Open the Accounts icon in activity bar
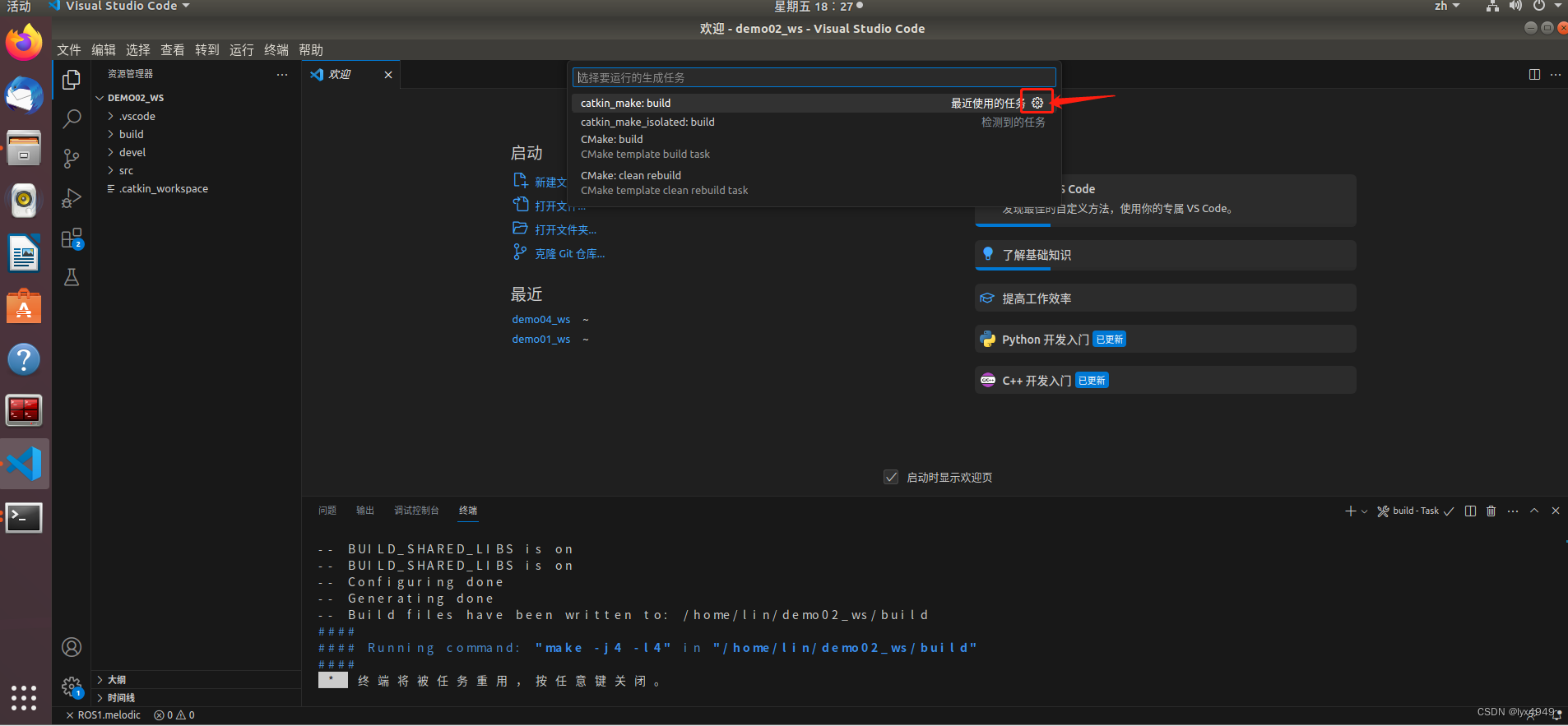 72,647
